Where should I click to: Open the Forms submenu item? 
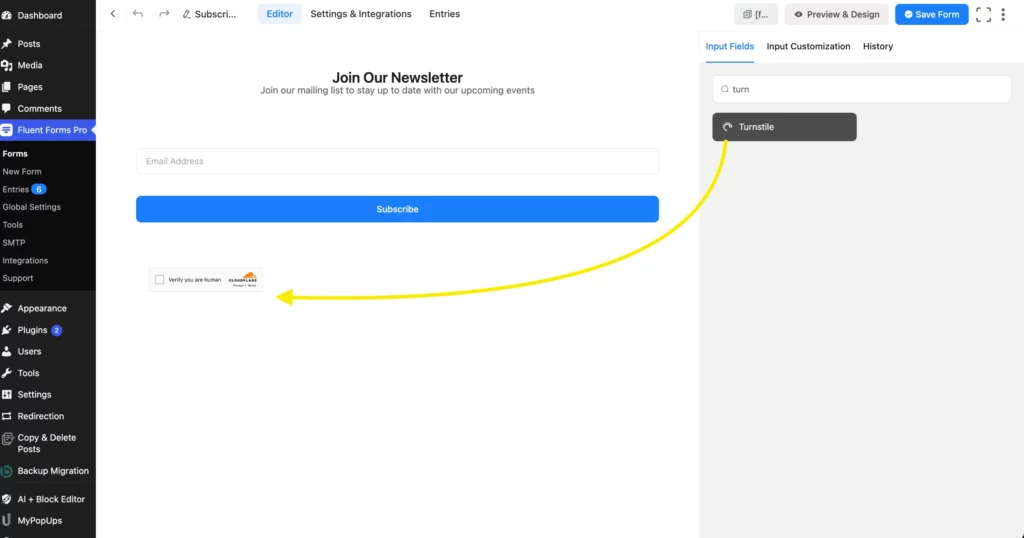(x=15, y=153)
